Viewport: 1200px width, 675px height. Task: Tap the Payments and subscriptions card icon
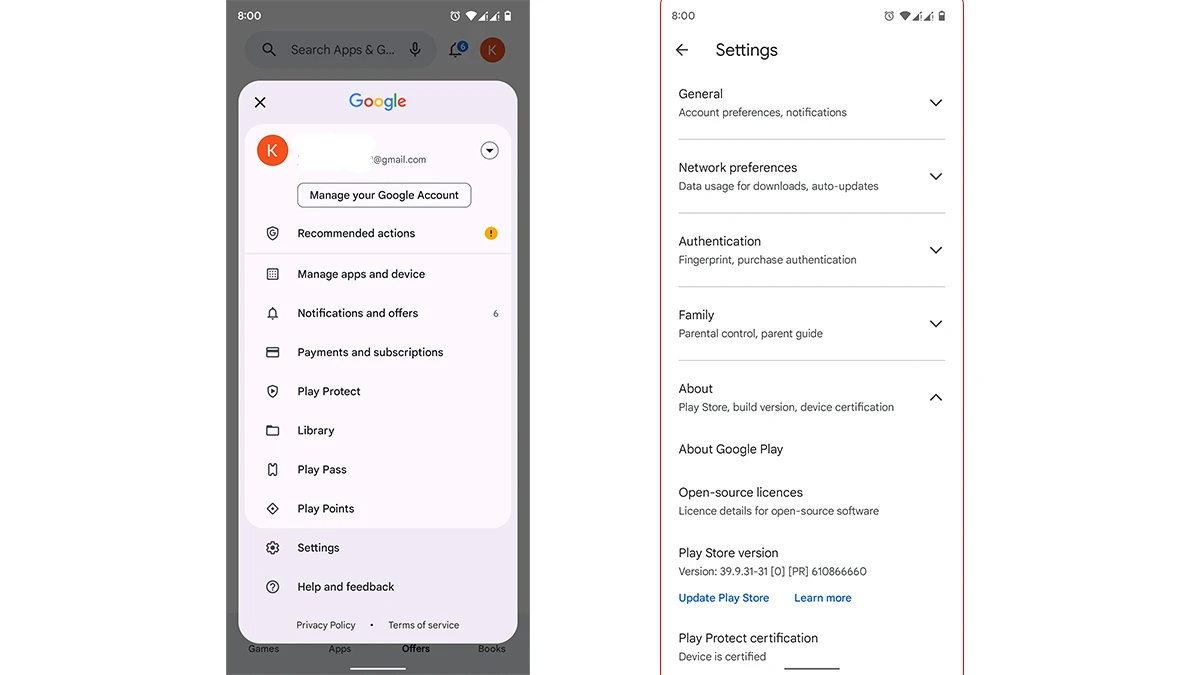pos(272,352)
